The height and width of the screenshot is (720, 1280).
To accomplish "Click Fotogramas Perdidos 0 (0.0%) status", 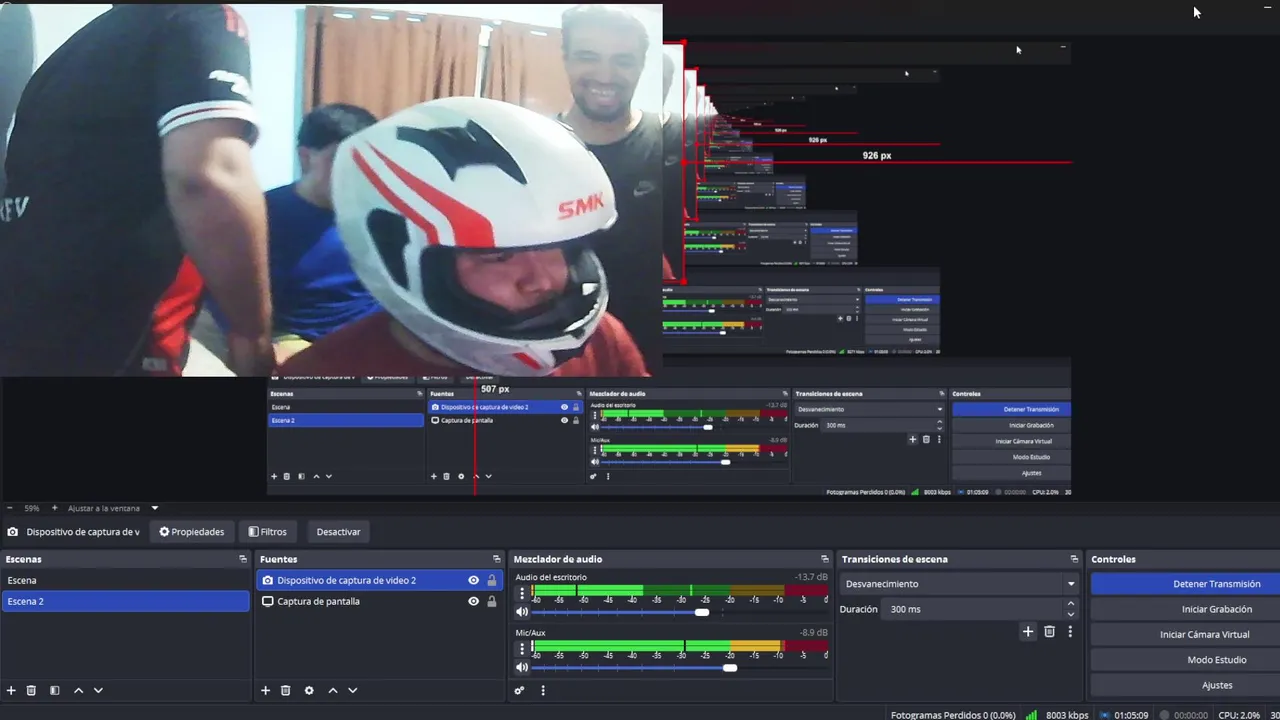I will click(953, 715).
